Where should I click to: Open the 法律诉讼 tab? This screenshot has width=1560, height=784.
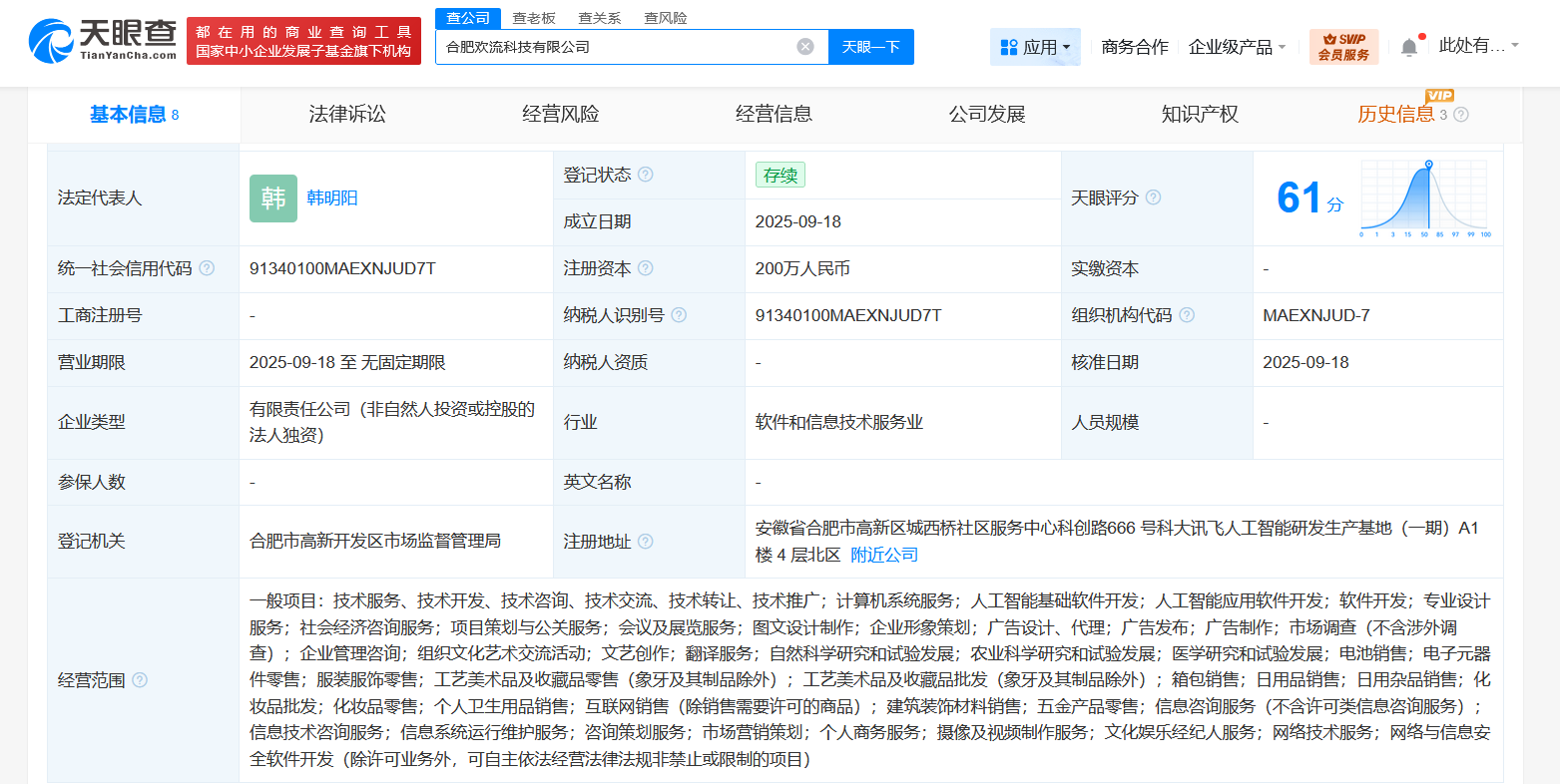346,114
